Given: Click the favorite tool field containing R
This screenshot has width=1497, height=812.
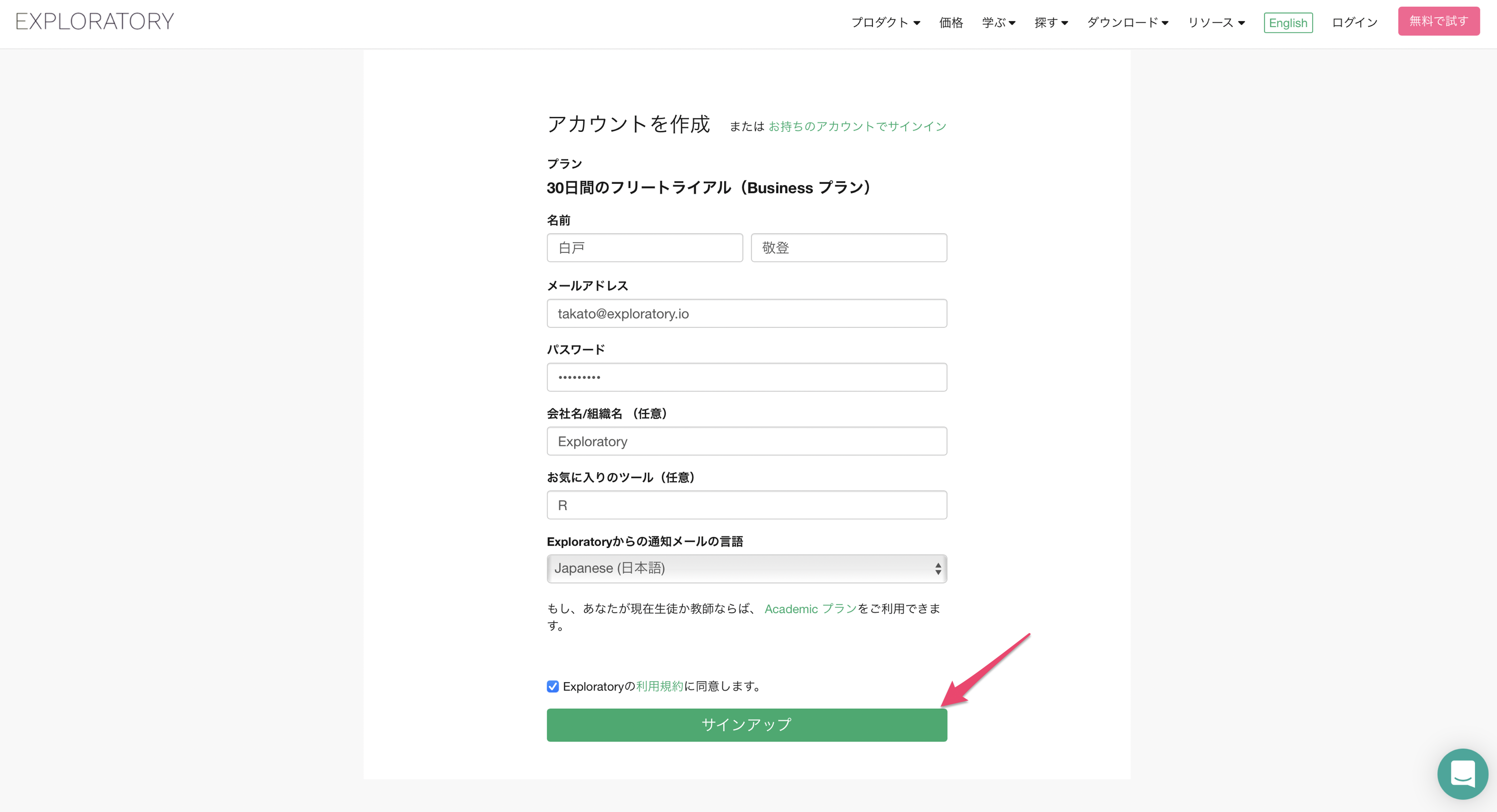Looking at the screenshot, I should point(747,505).
